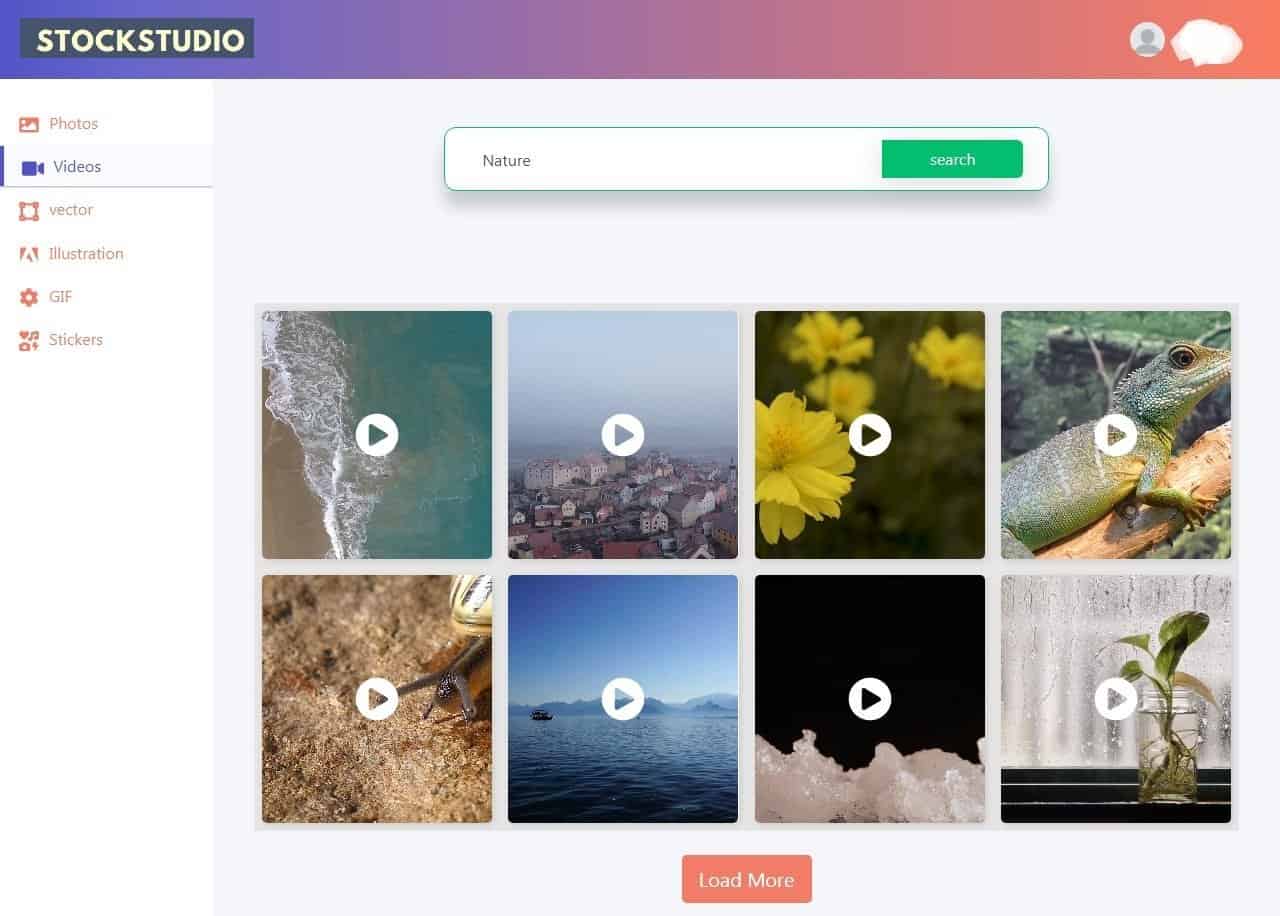
Task: Click the GIF gear icon
Action: (x=29, y=298)
